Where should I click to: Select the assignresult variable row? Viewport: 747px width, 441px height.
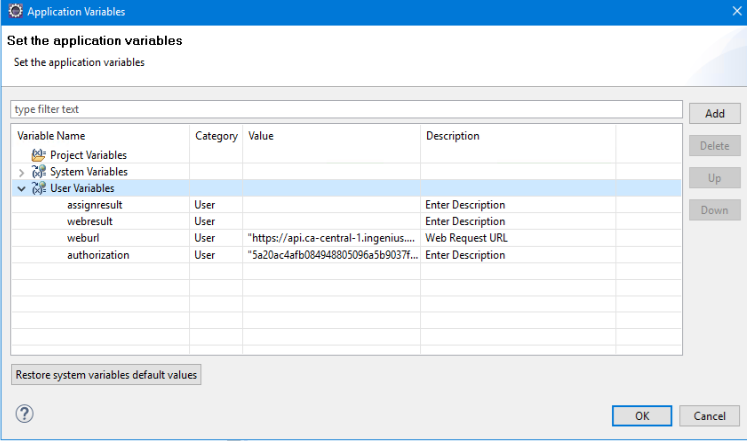(x=95, y=205)
